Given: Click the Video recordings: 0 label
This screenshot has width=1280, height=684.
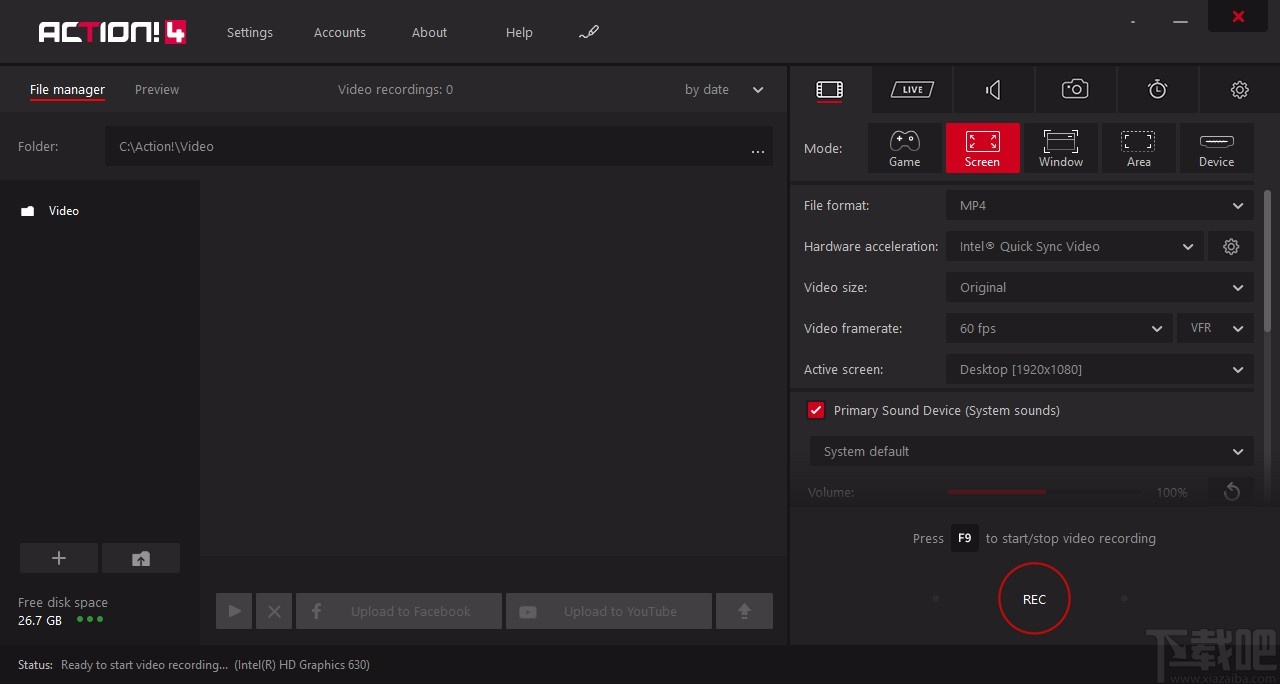Looking at the screenshot, I should coord(395,90).
